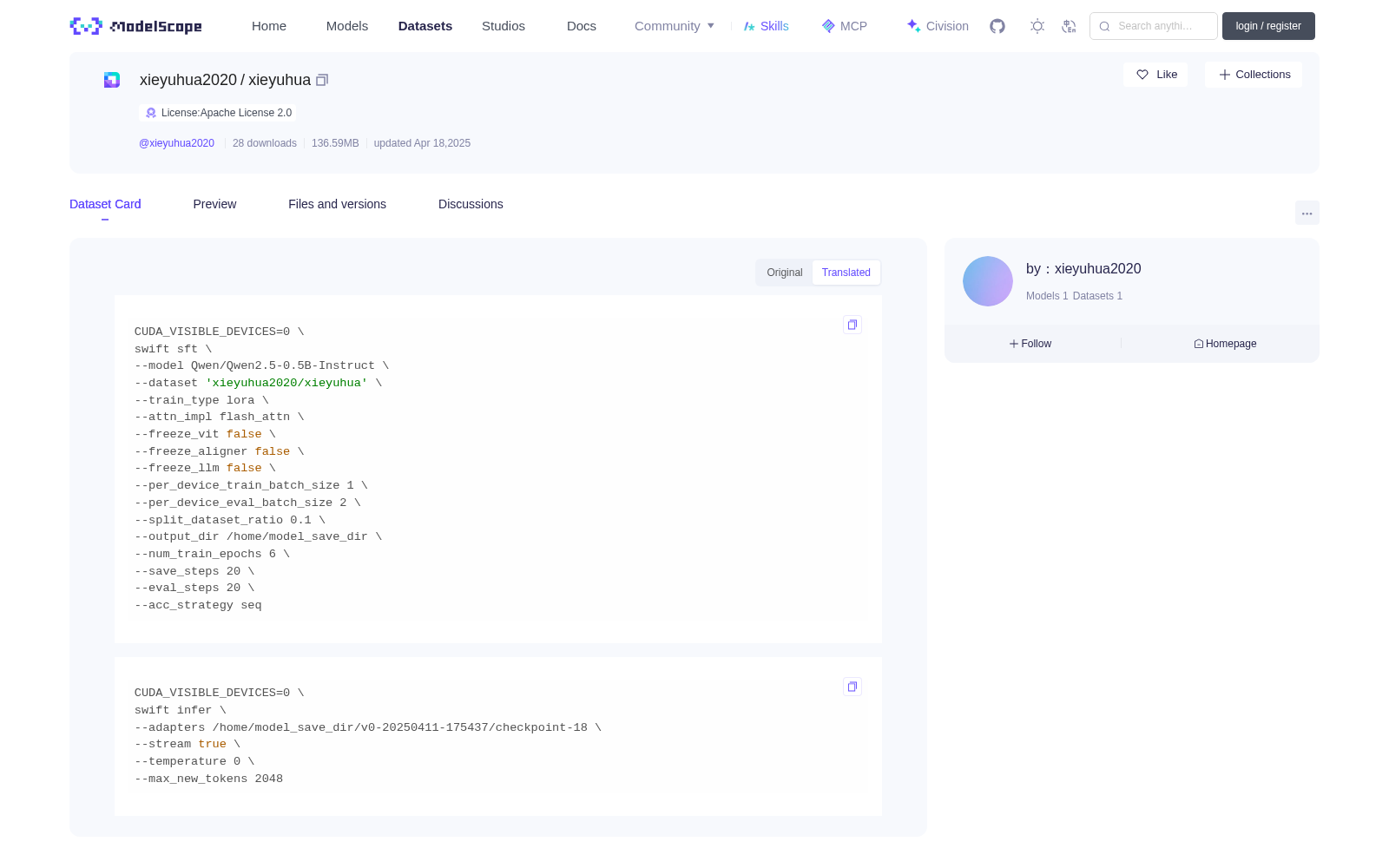Click the "--max_new_tokens 2048" code line
Screen dimensions: 1389x868
208,779
